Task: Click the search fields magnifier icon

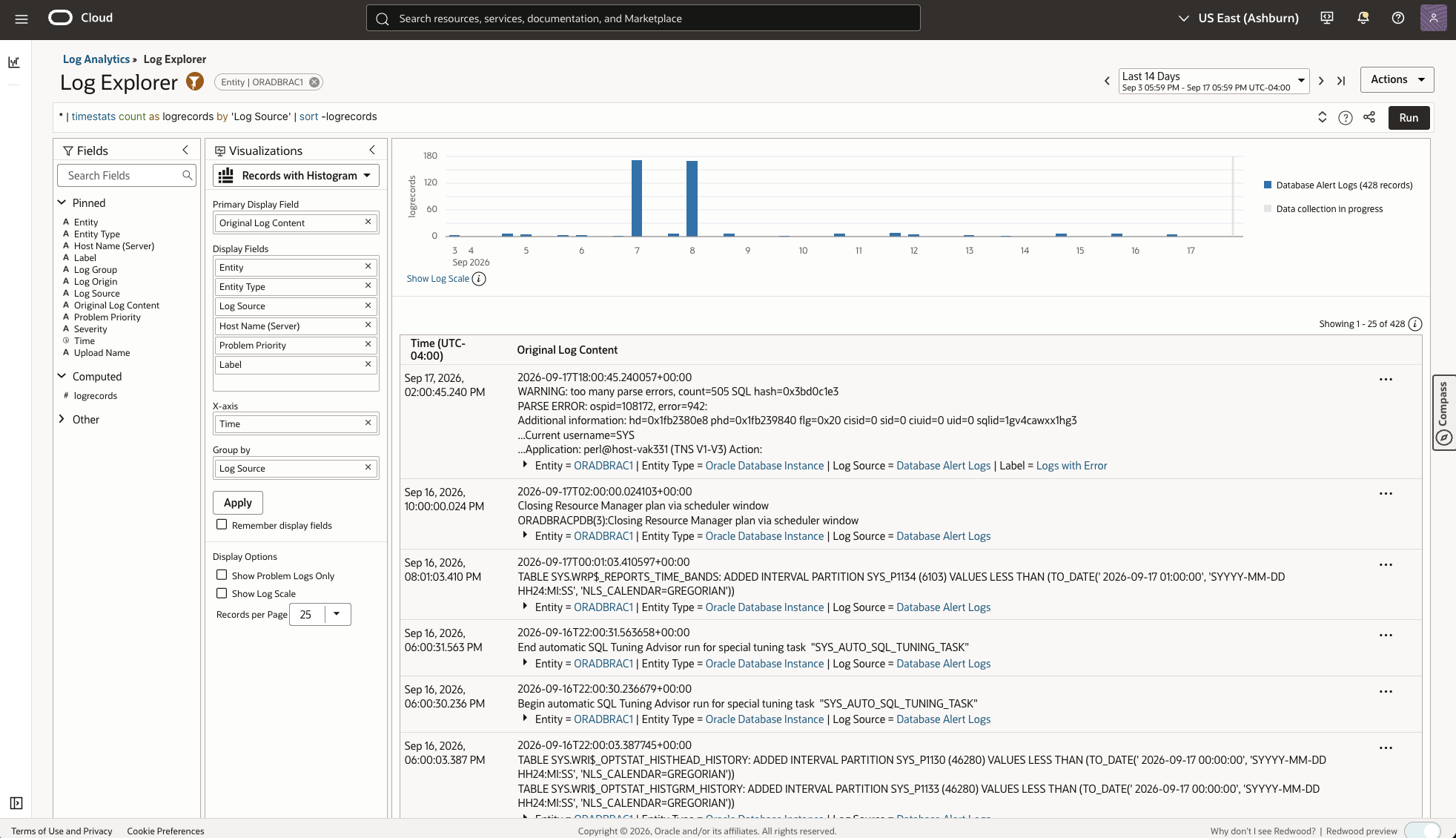Action: [x=188, y=175]
